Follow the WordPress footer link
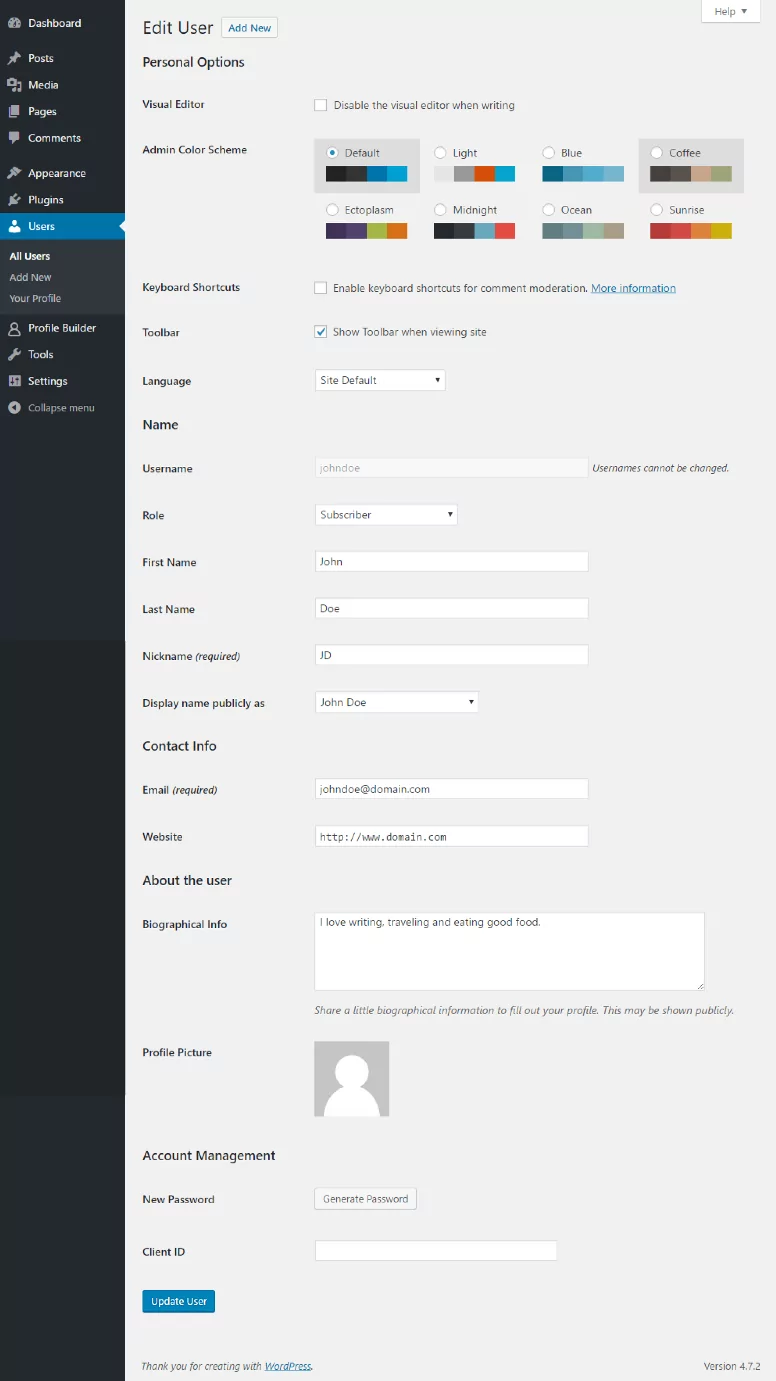The image size is (776, 1381). point(288,1366)
